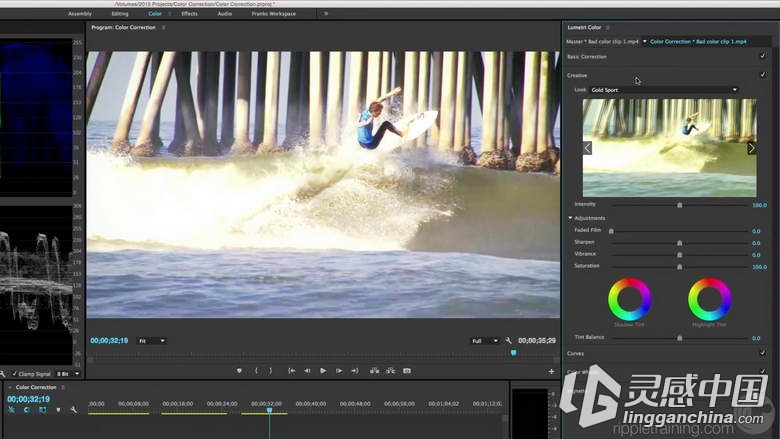
Task: Click the Lift button
Action: (x=375, y=371)
